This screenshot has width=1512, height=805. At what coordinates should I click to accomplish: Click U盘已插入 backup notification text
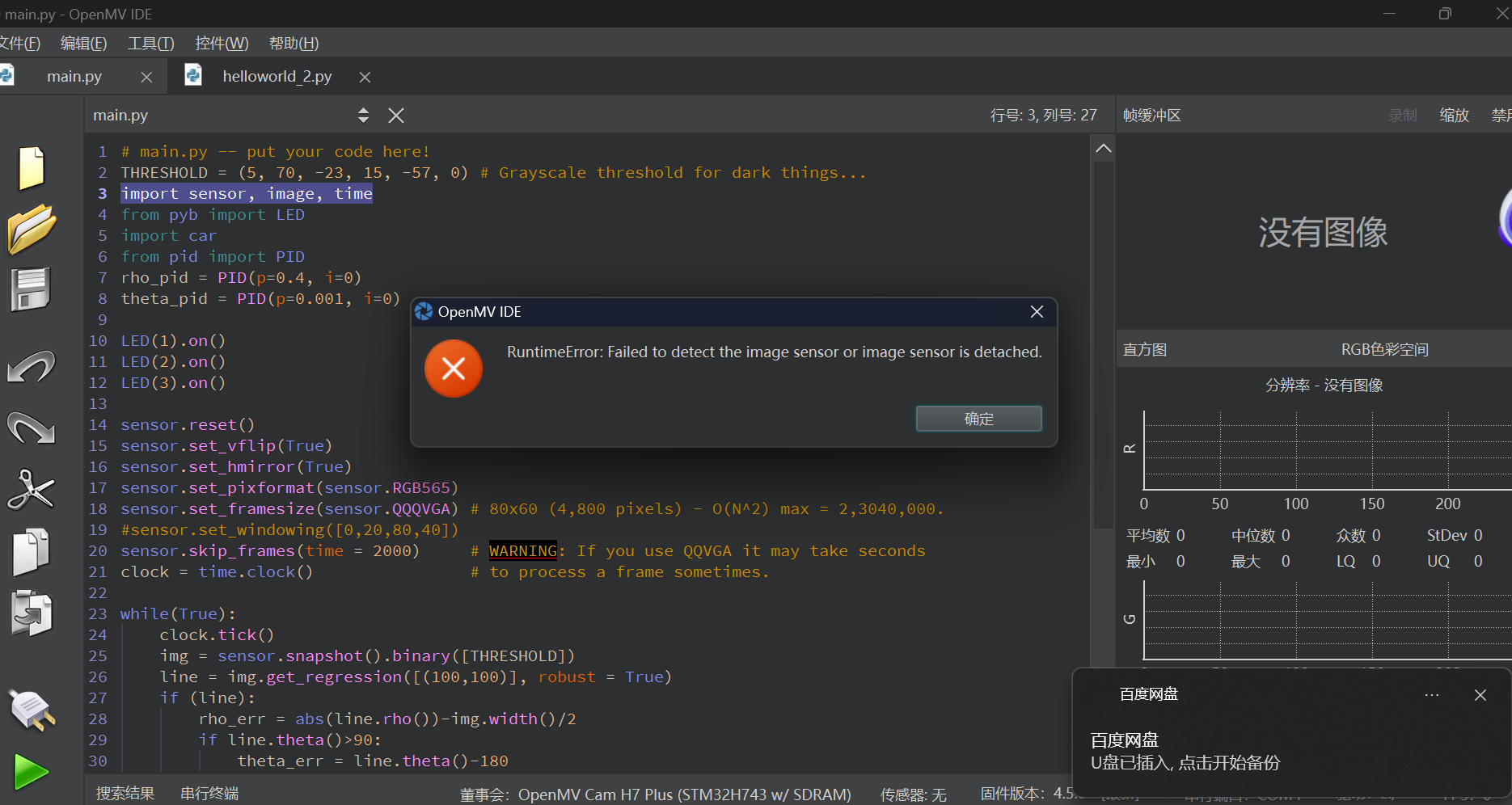coord(1185,763)
